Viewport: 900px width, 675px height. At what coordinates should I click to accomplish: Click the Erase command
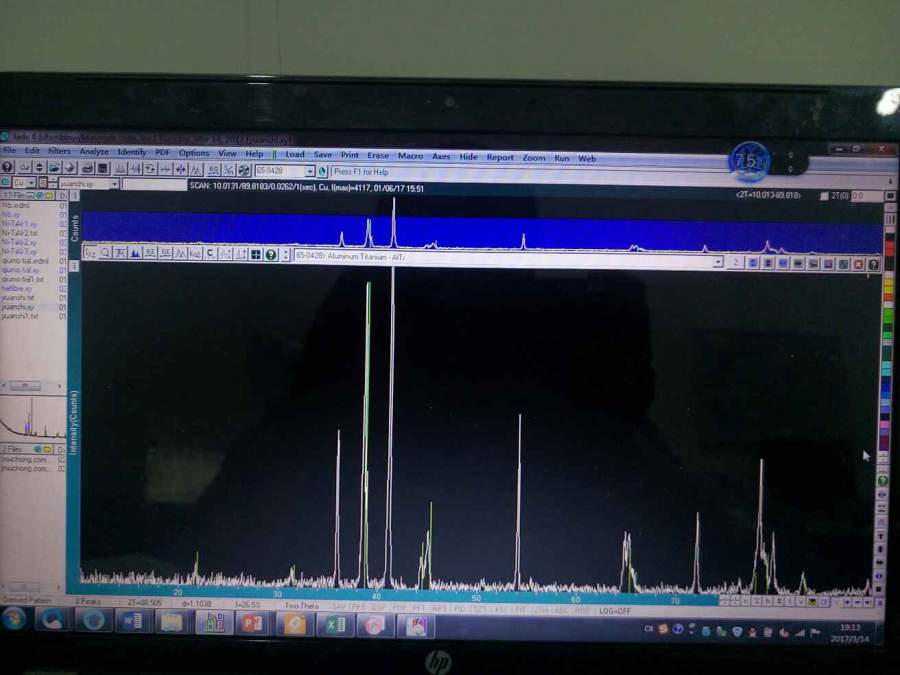point(378,155)
